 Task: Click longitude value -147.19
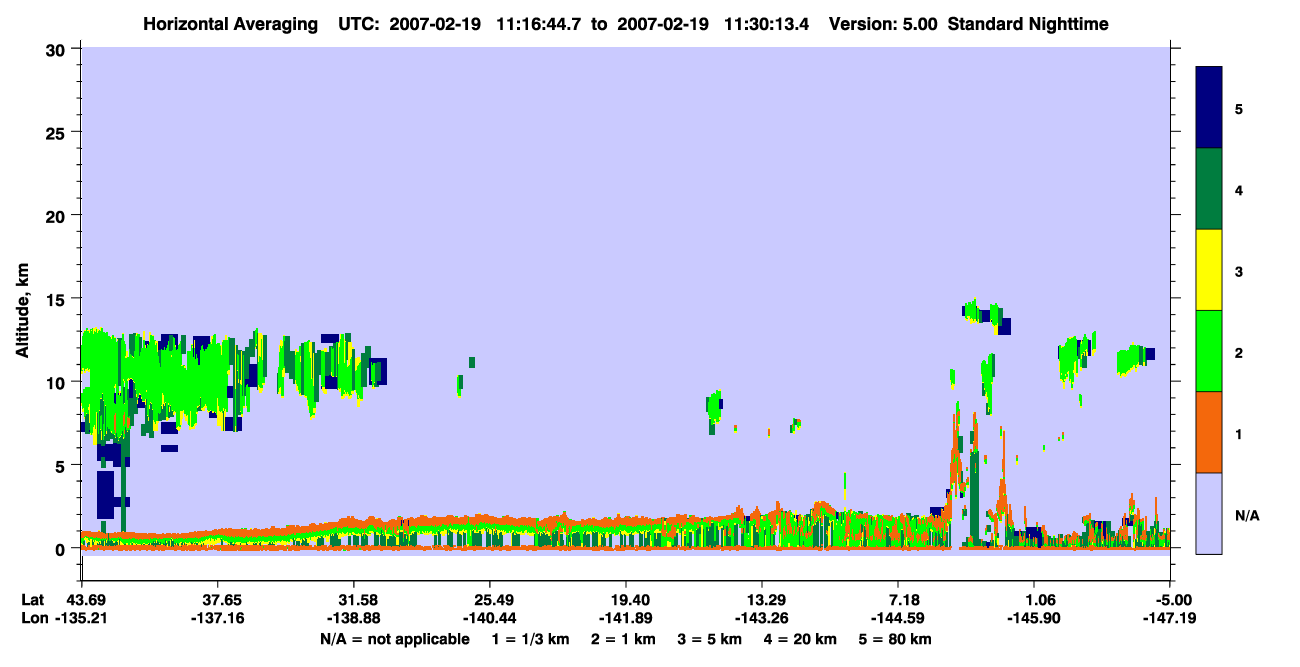(1170, 619)
